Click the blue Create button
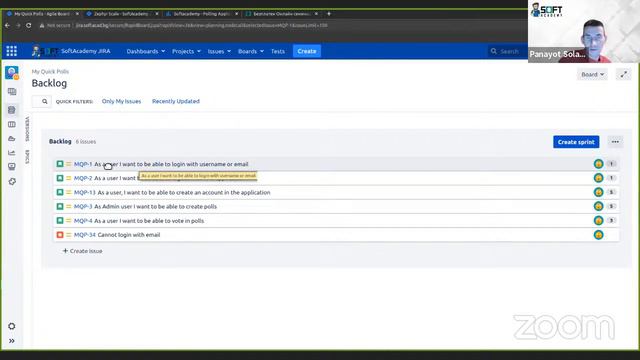640x360 pixels. tap(307, 51)
